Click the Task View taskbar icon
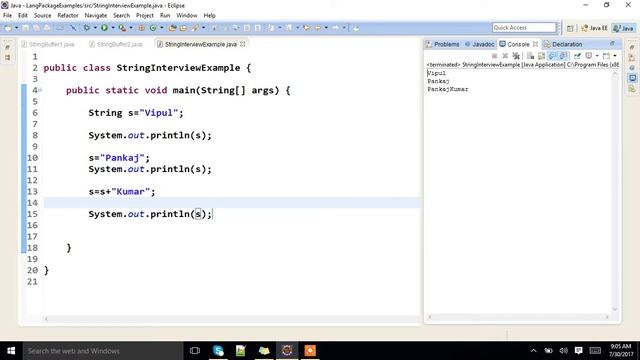This screenshot has height=360, width=640. click(x=195, y=351)
